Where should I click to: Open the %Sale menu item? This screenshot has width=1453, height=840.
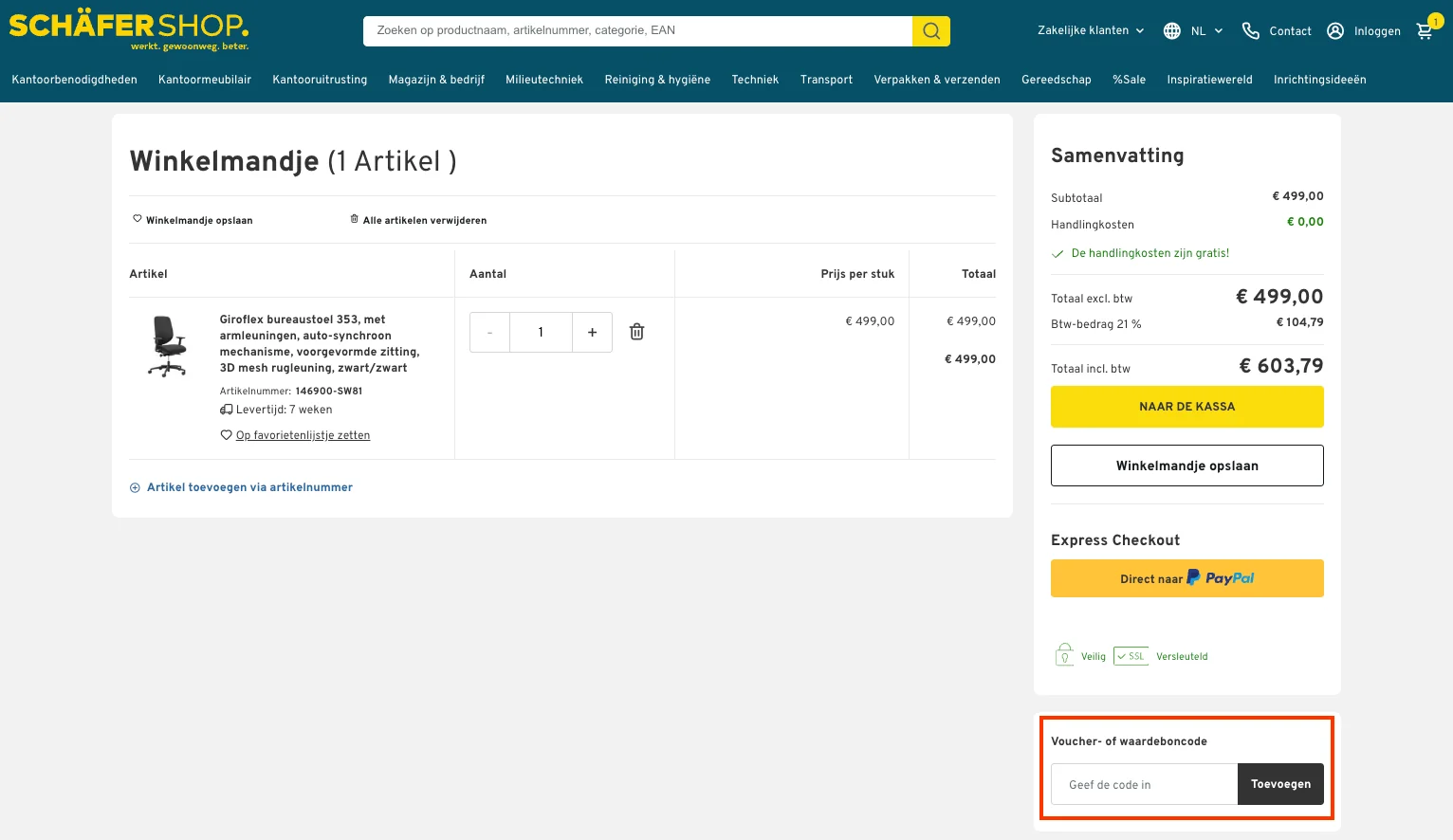(x=1129, y=80)
